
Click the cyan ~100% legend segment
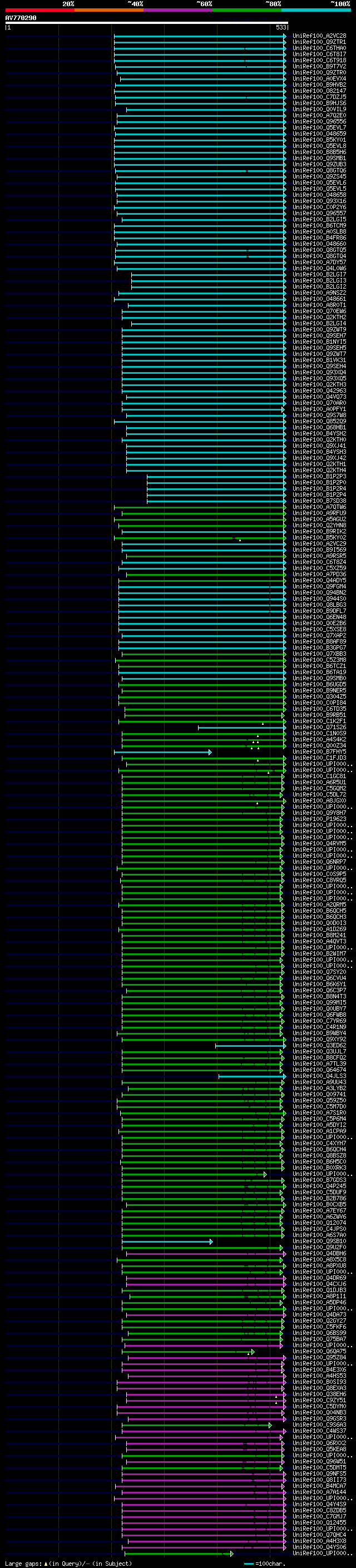click(x=316, y=10)
